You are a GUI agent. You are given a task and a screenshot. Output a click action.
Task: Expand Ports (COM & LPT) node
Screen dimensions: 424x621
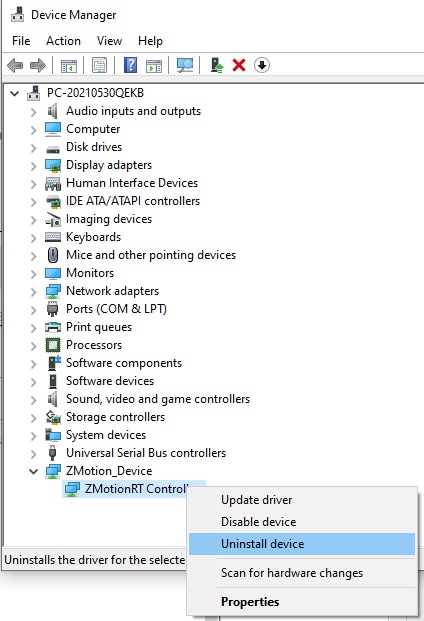[34, 309]
